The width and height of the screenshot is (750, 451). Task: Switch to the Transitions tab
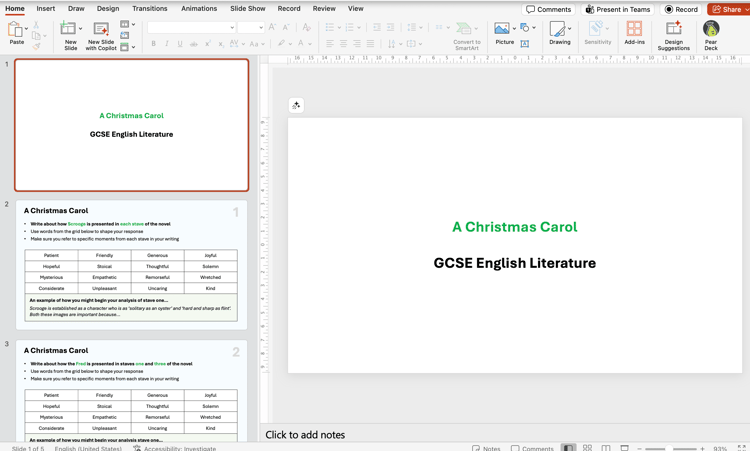point(150,8)
